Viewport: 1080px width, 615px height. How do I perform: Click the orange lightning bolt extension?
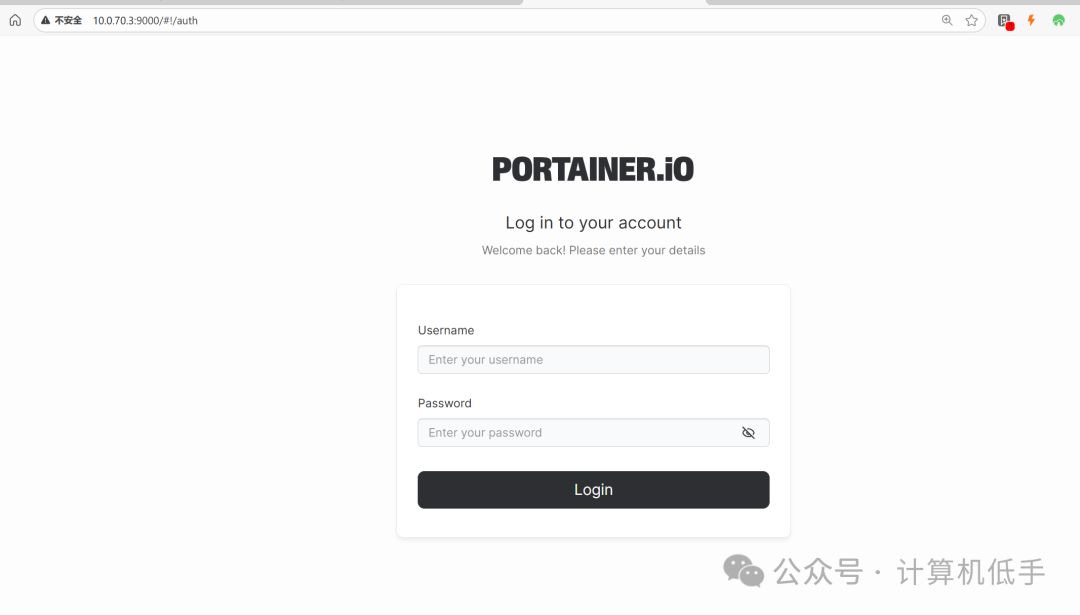coord(1032,21)
